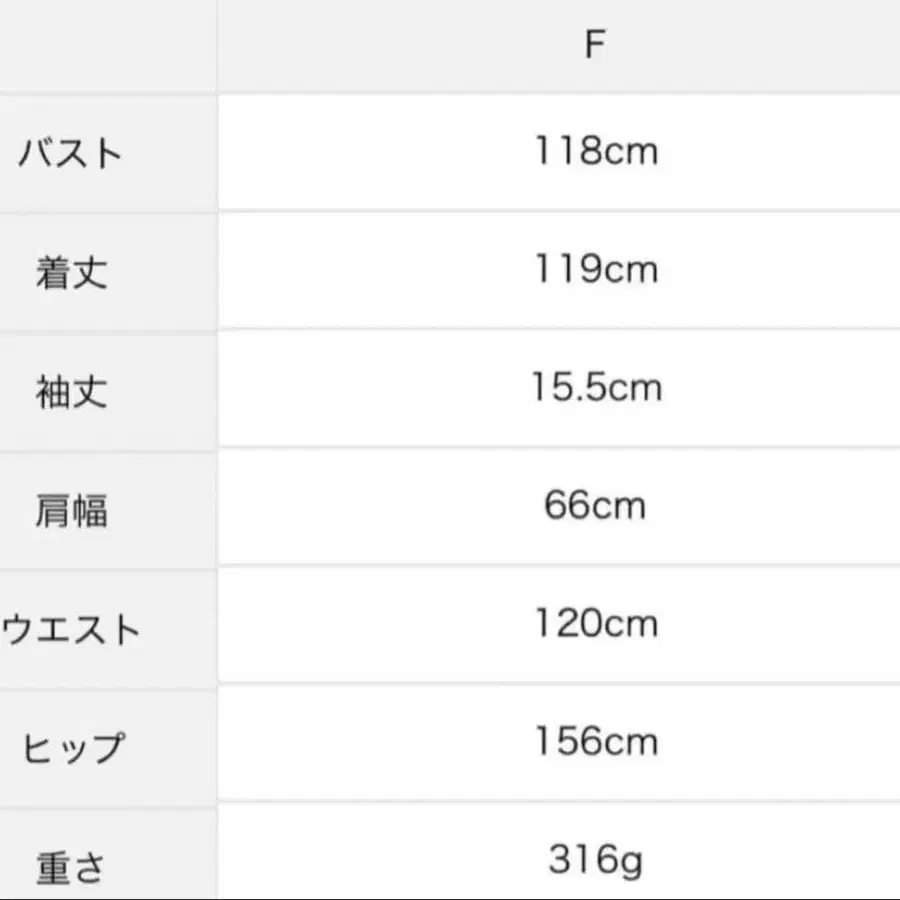
Task: Select the 119cm length value
Action: coord(596,269)
